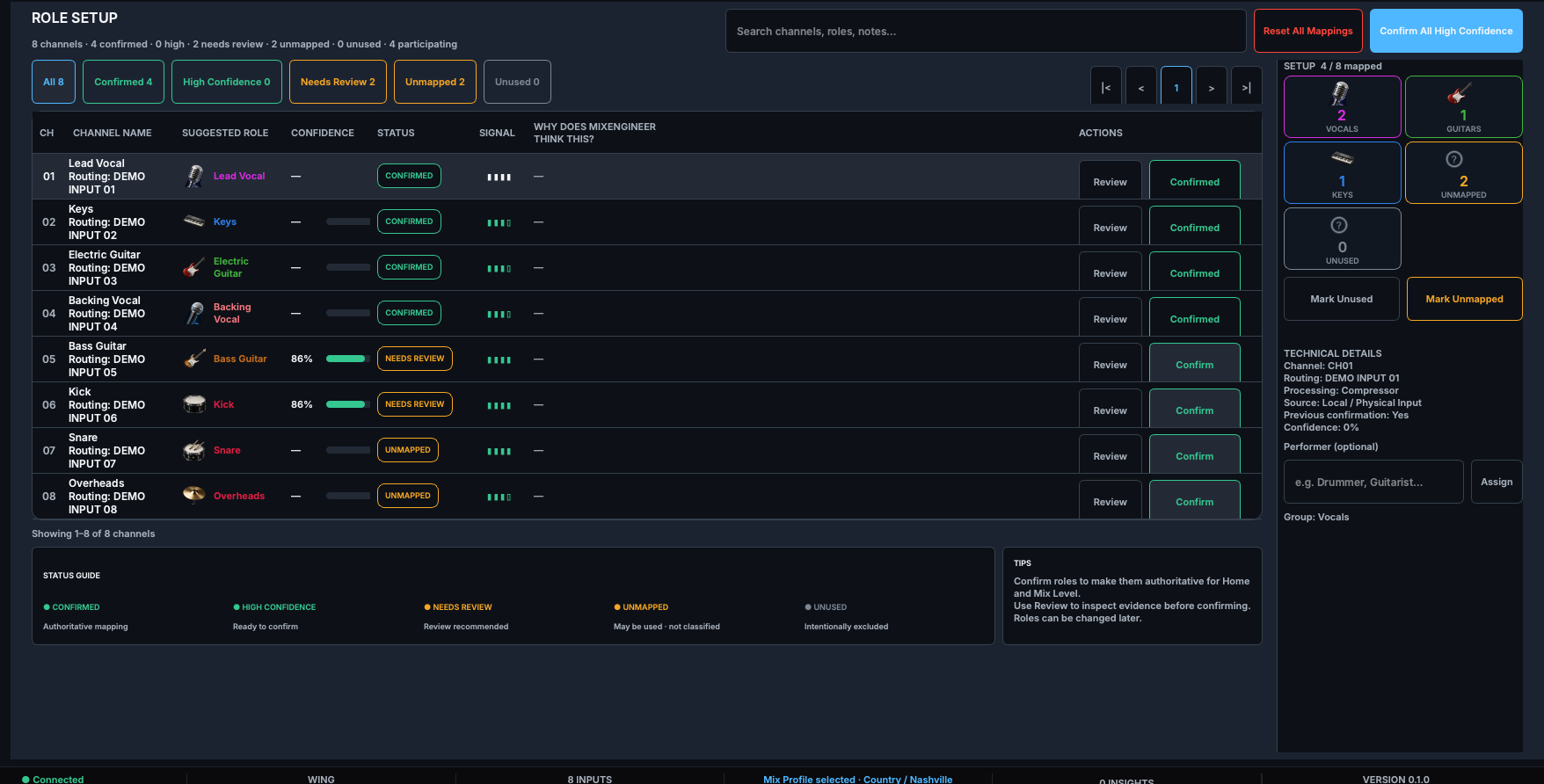Click Confirmed for Lead Vocal row
Viewport: 1544px width, 784px height.
1195,180
